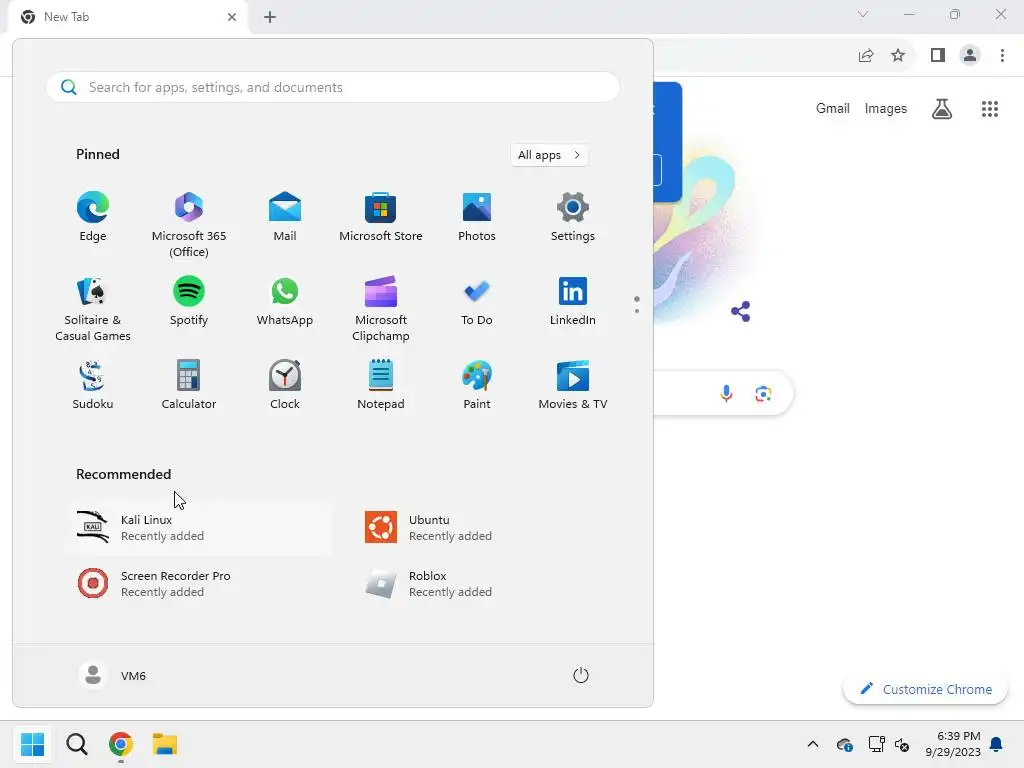Start Solitaire & Casual Games

point(93,309)
